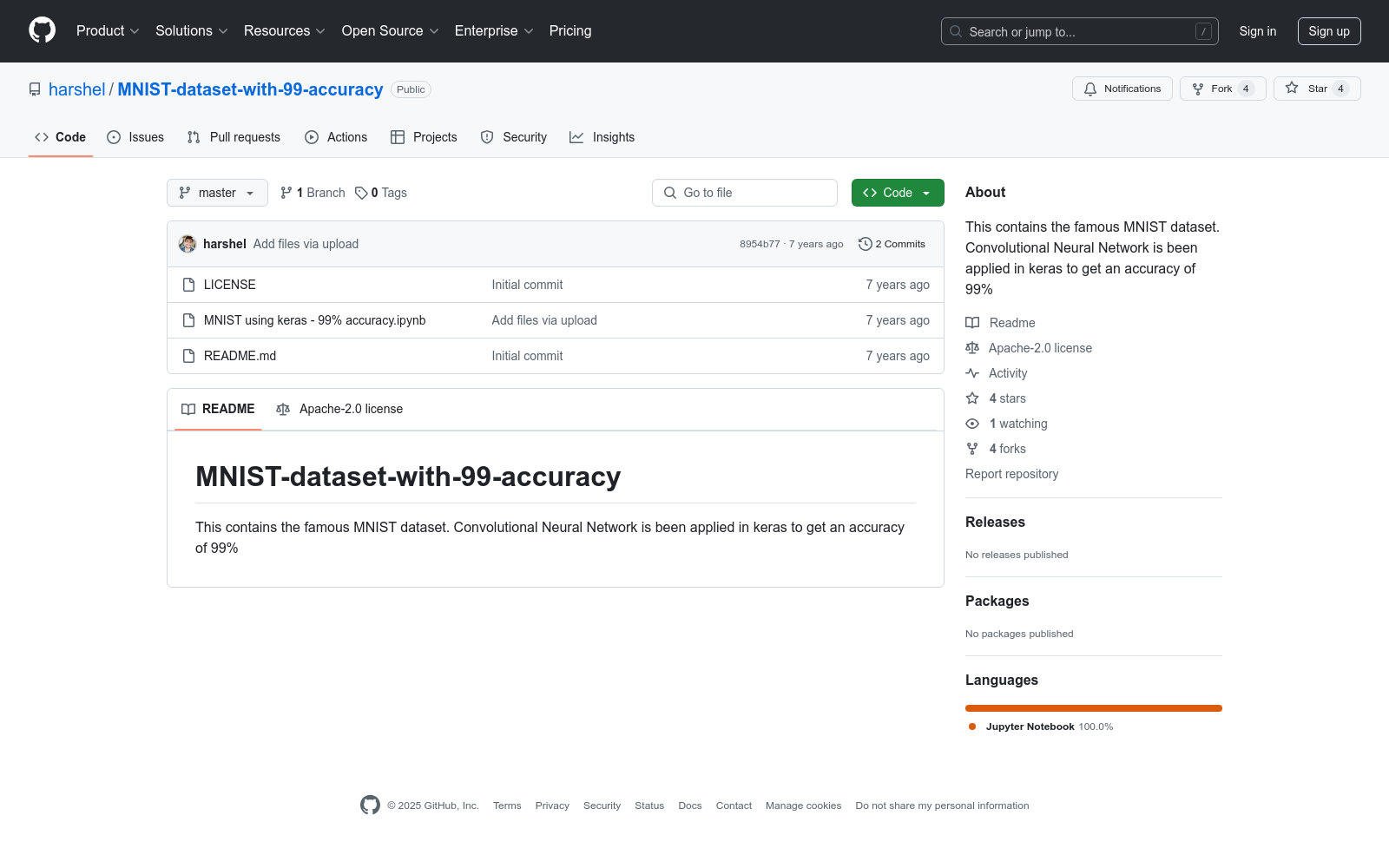Click the Terms footer link
The width and height of the screenshot is (1389, 868).
tap(507, 806)
